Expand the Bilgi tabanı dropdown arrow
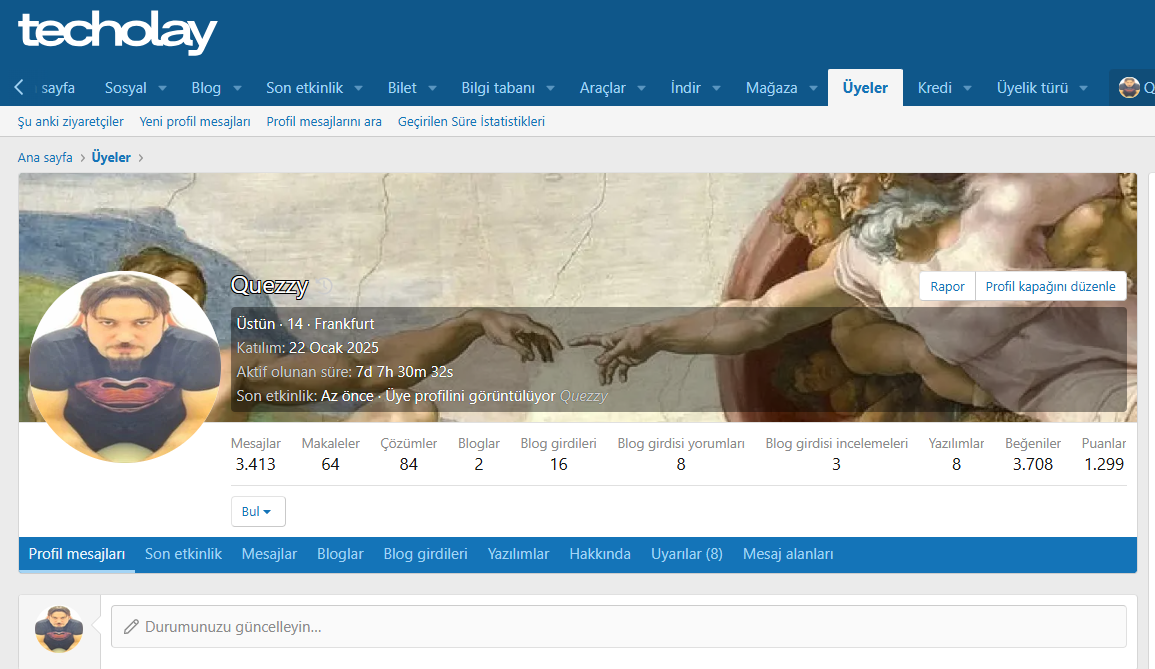This screenshot has width=1155, height=669. 550,88
